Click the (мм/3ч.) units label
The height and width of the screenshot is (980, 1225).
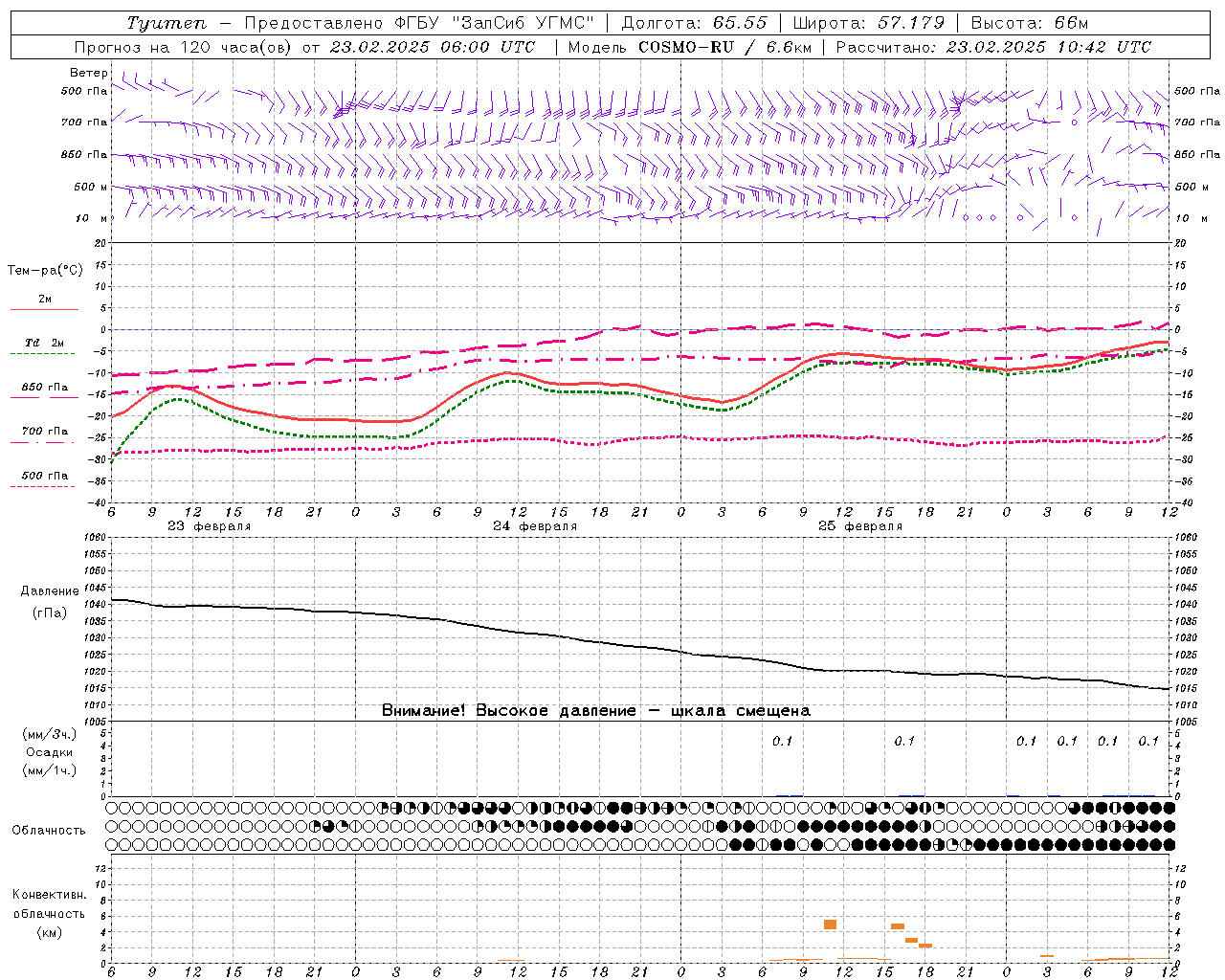tap(49, 734)
